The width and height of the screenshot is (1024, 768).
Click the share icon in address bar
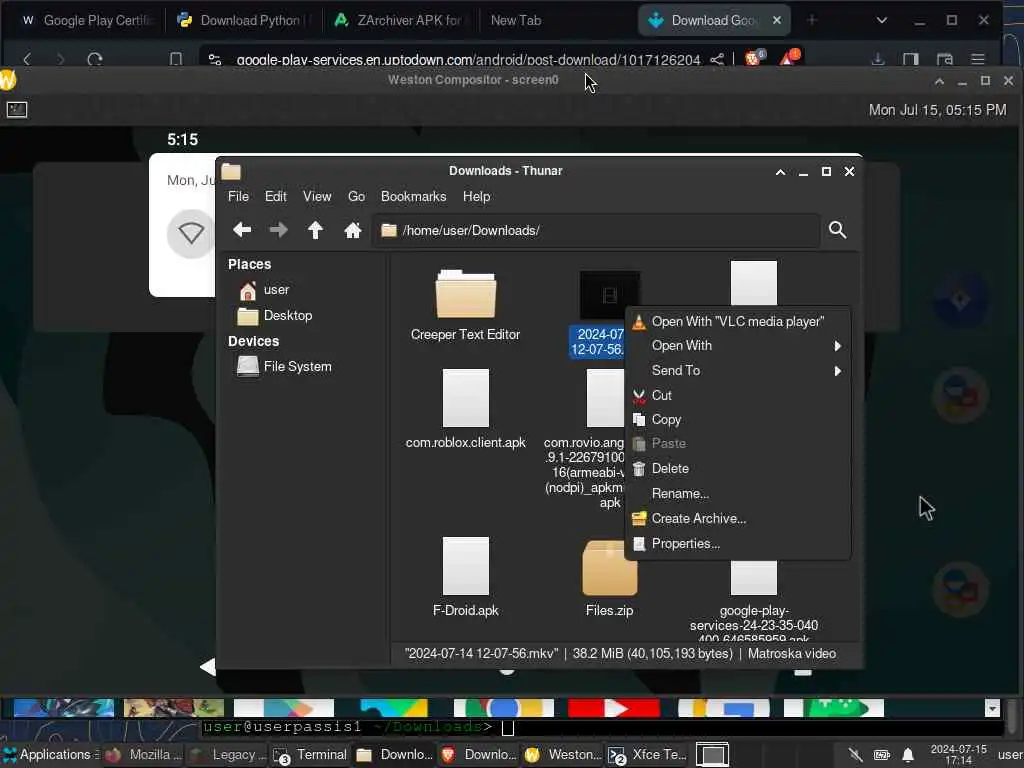pos(717,59)
